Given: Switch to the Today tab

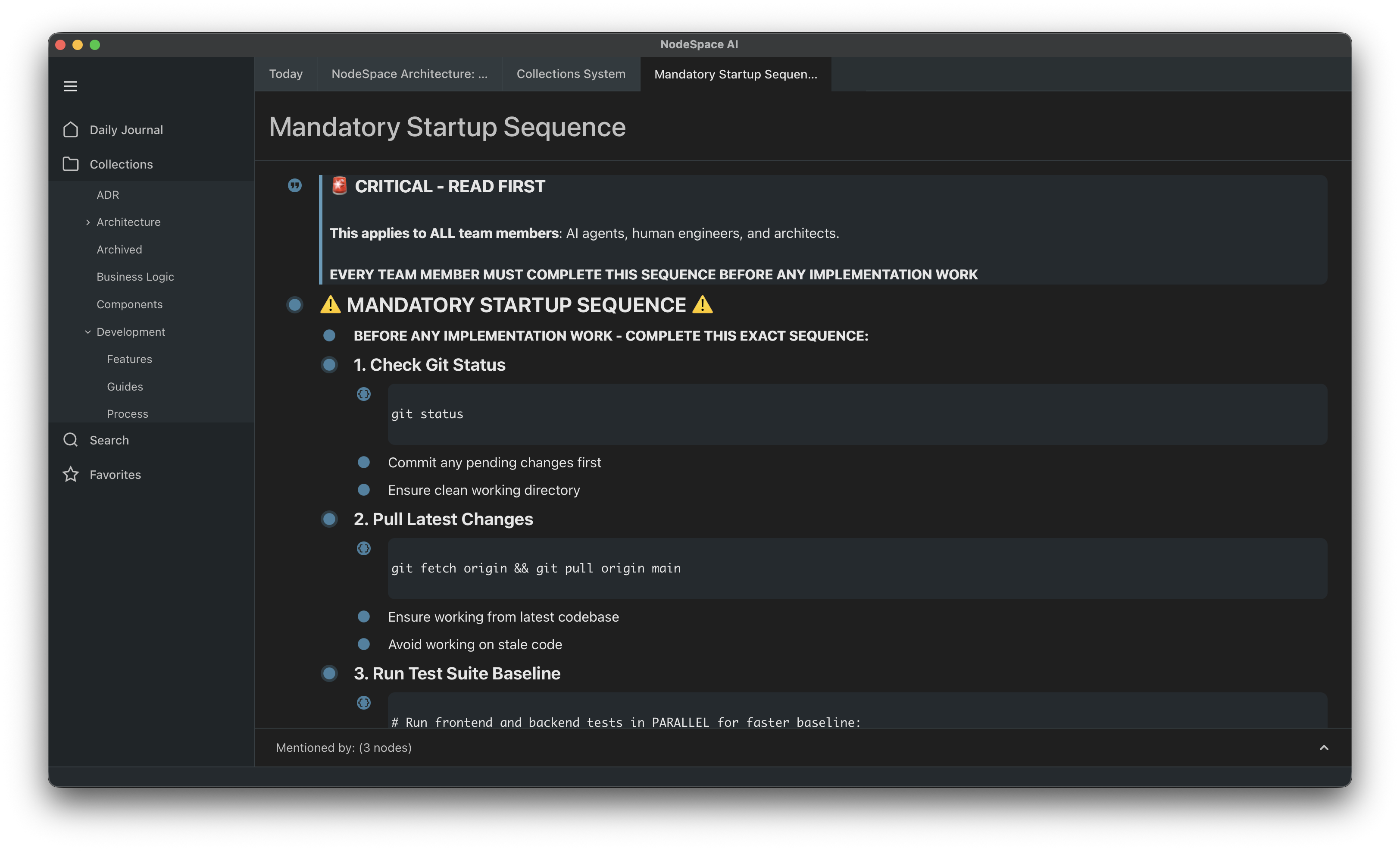Looking at the screenshot, I should point(286,74).
